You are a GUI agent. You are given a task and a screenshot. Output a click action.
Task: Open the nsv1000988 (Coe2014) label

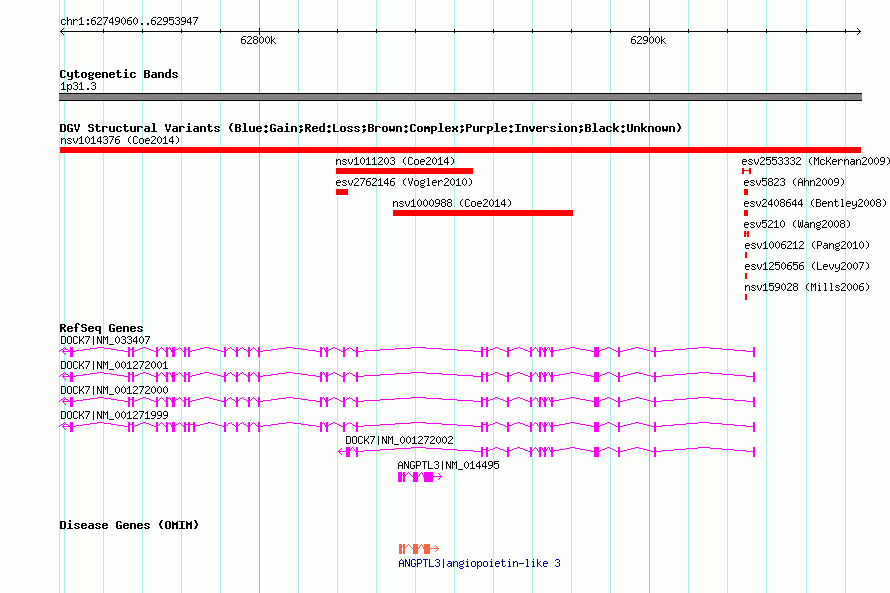[452, 203]
